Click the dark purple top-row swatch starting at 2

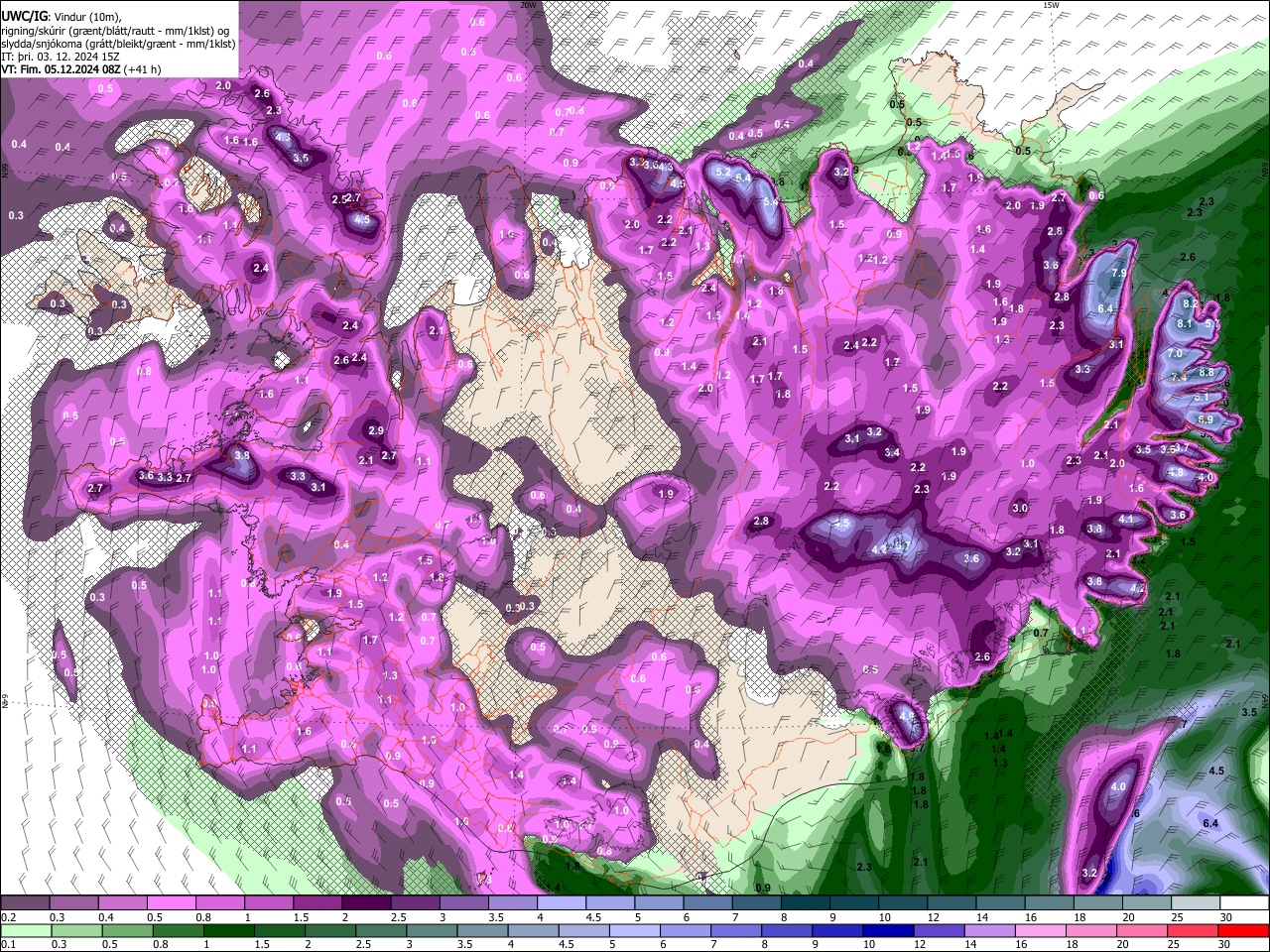(366, 904)
